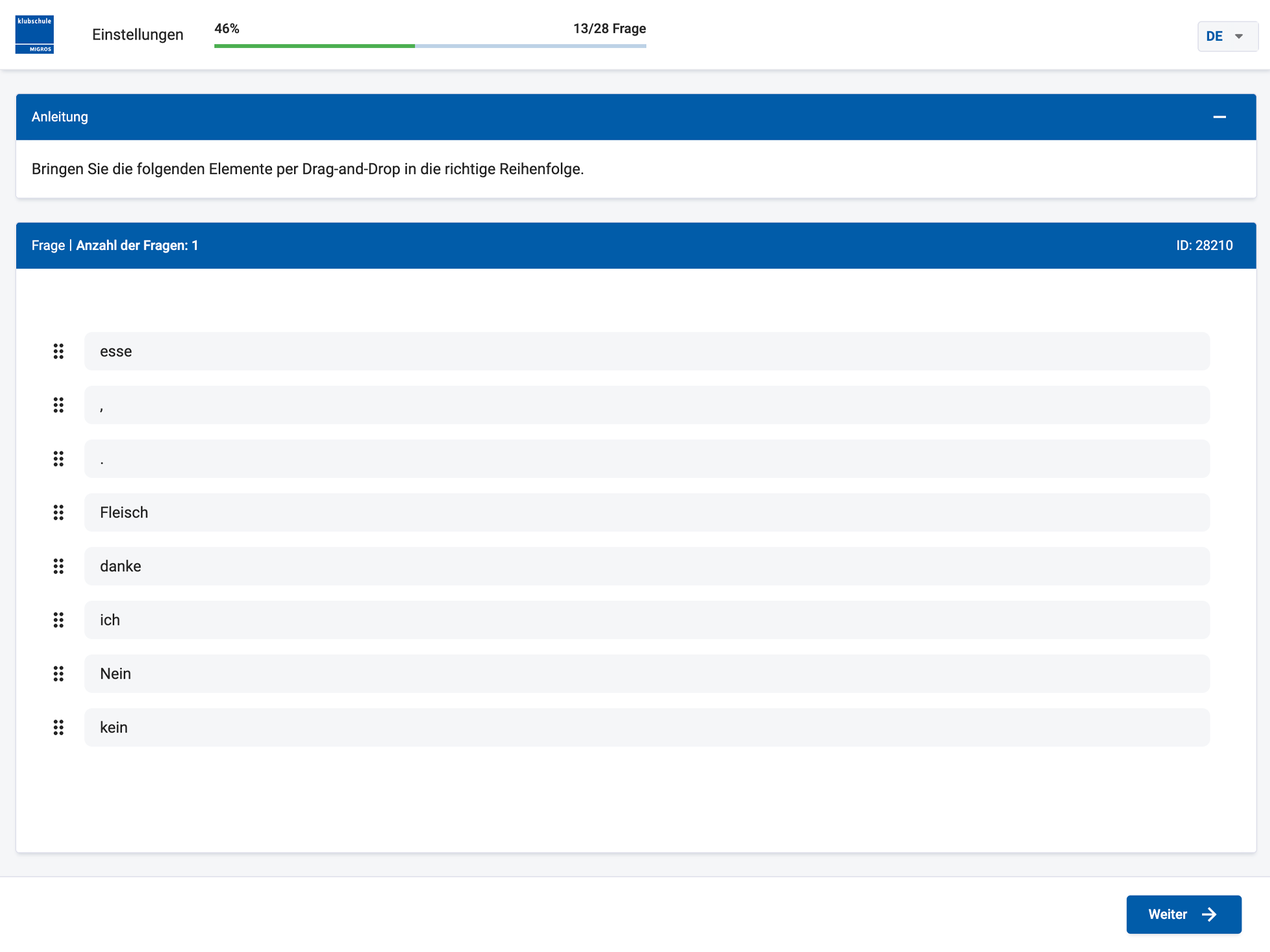The image size is (1270, 952).
Task: Click Weiter button to continue
Action: click(1183, 914)
